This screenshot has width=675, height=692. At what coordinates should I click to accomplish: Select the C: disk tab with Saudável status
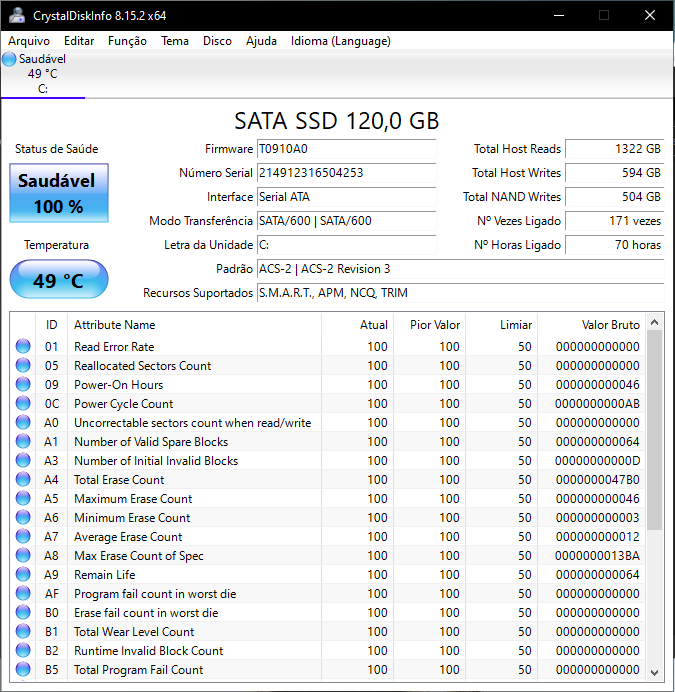(x=42, y=74)
